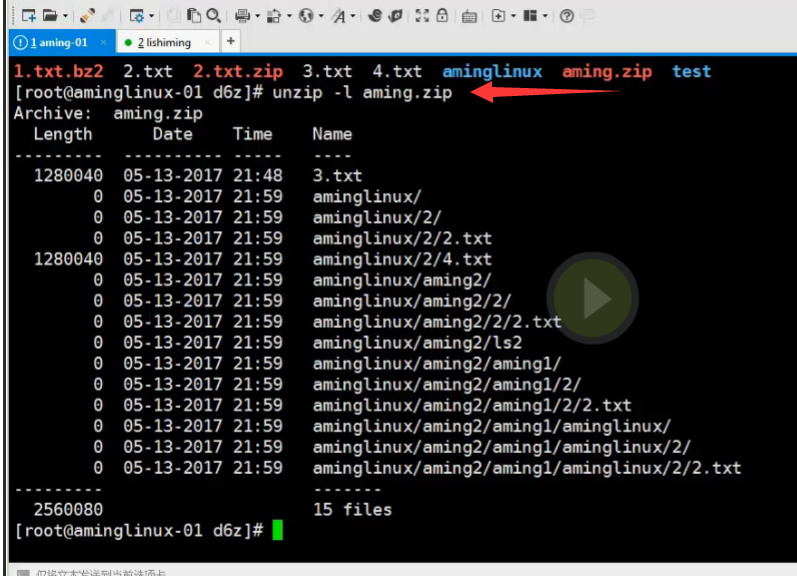Image resolution: width=797 pixels, height=576 pixels.
Task: Click the file transfer icon
Action: (273, 16)
